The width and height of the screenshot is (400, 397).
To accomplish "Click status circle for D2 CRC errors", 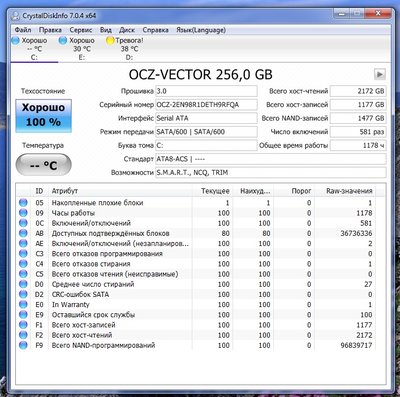I will point(23,294).
